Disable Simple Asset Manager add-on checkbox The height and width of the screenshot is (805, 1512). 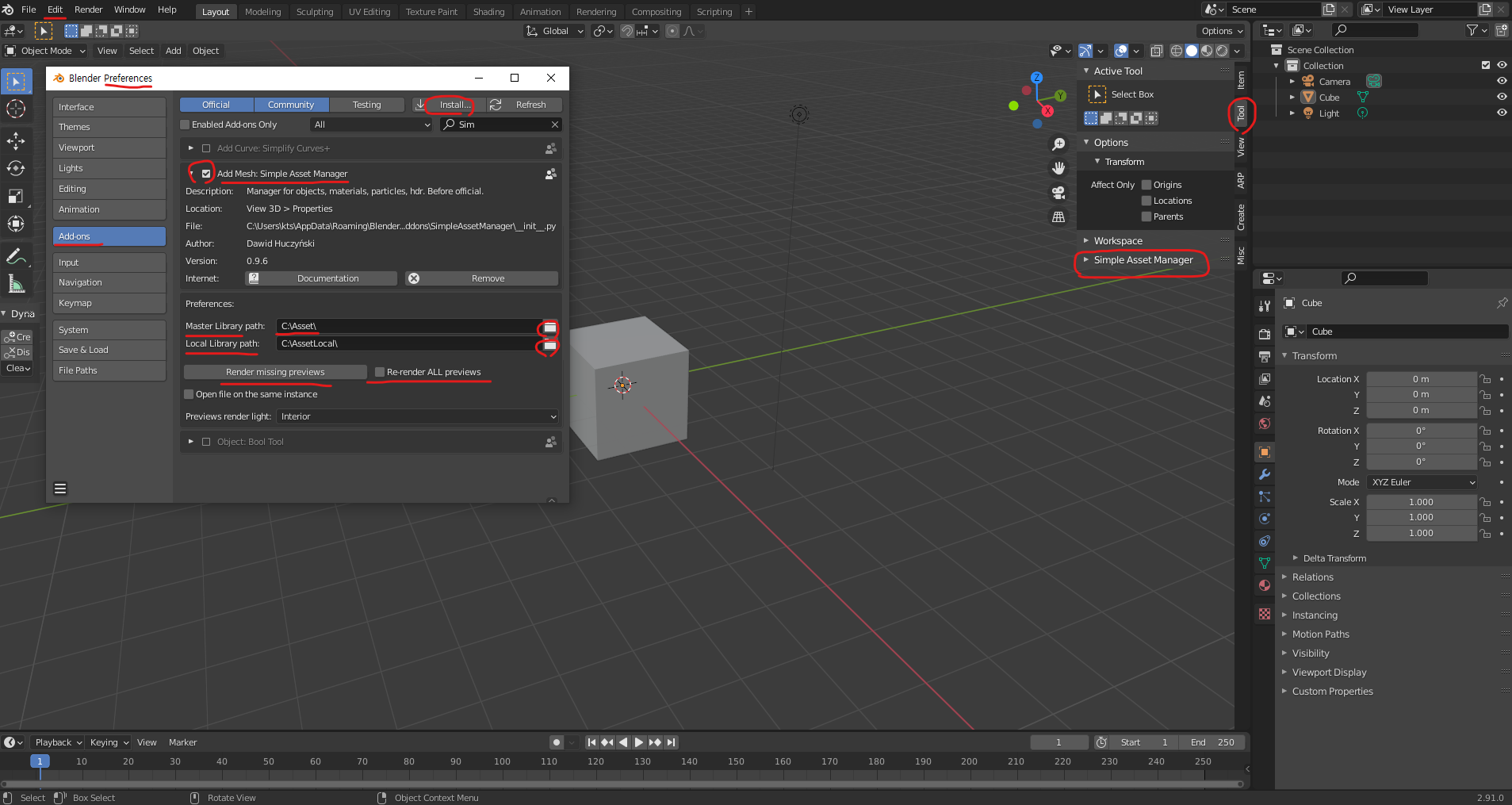point(206,174)
